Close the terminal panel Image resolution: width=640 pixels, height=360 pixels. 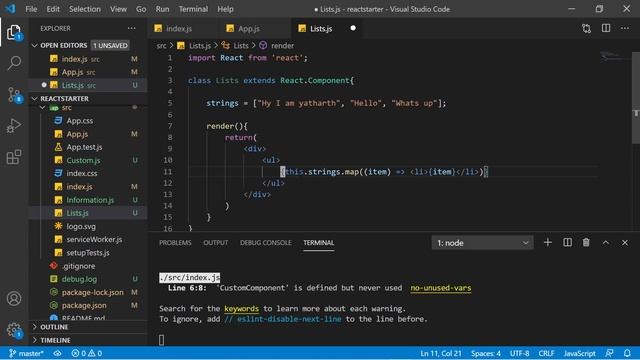click(625, 242)
